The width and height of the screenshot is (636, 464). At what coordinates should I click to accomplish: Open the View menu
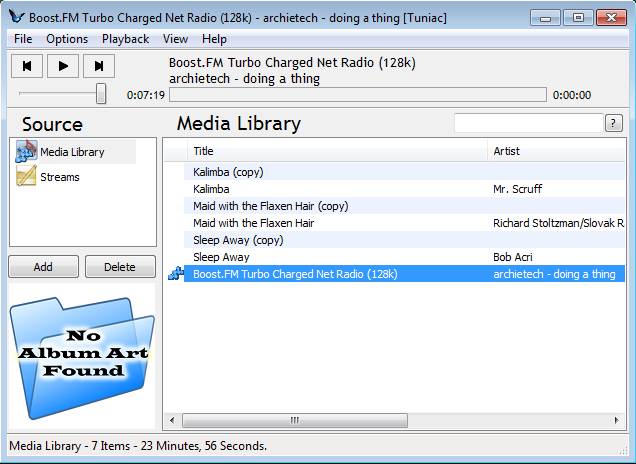(175, 39)
